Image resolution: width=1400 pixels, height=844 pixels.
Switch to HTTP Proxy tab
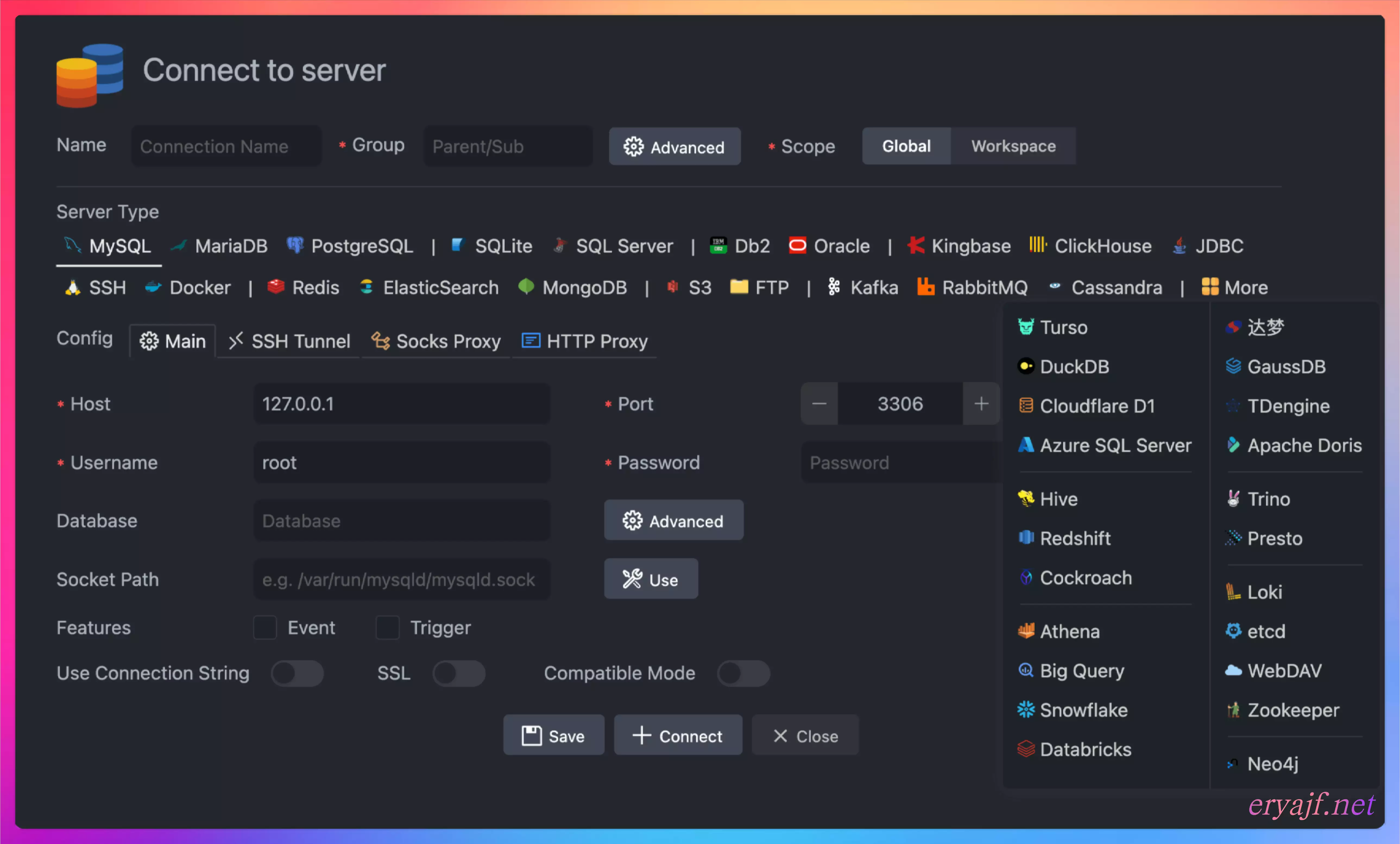tap(584, 341)
